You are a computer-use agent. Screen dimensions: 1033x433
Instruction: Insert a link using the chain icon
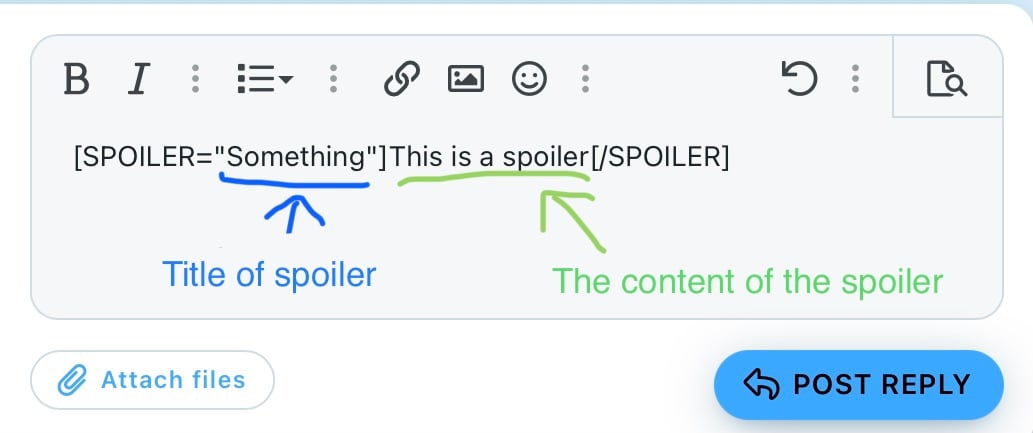point(402,79)
